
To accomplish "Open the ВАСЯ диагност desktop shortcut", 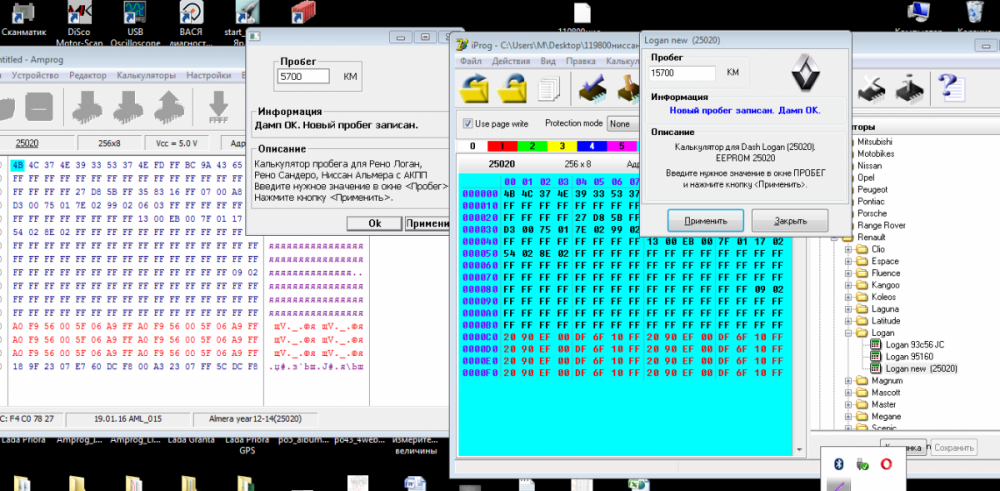I will [x=191, y=24].
